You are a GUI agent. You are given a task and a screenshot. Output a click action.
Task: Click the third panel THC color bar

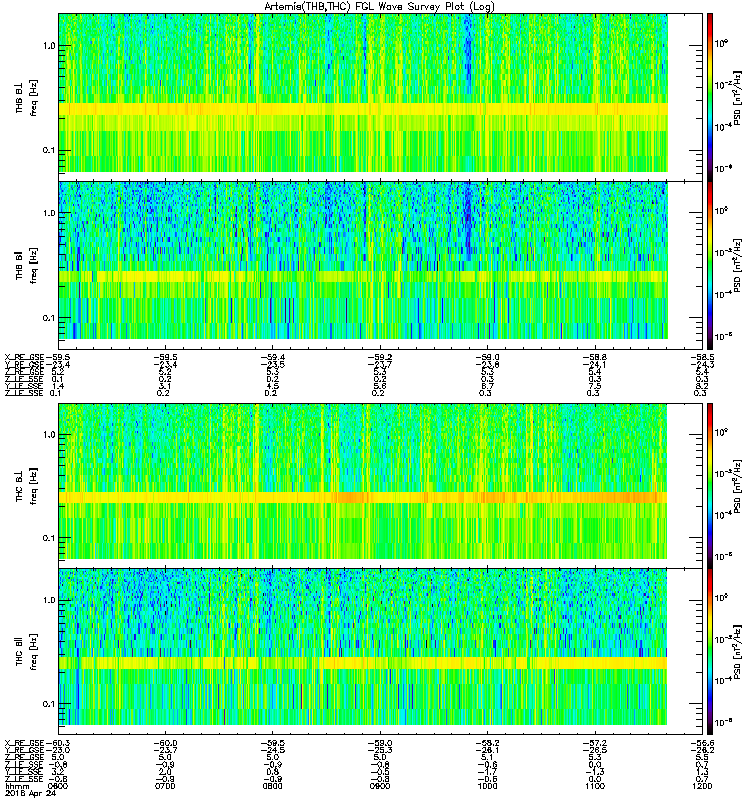coord(710,486)
